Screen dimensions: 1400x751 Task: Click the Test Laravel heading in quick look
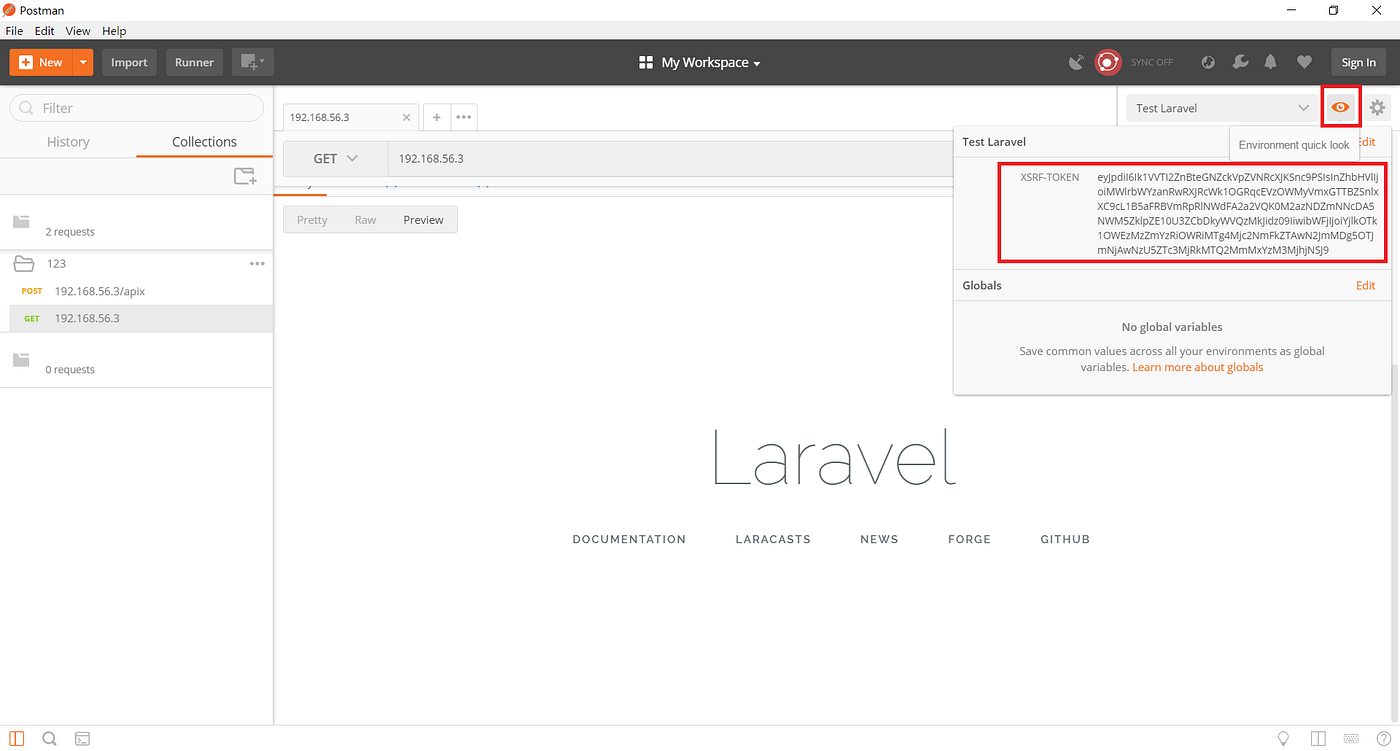[994, 142]
